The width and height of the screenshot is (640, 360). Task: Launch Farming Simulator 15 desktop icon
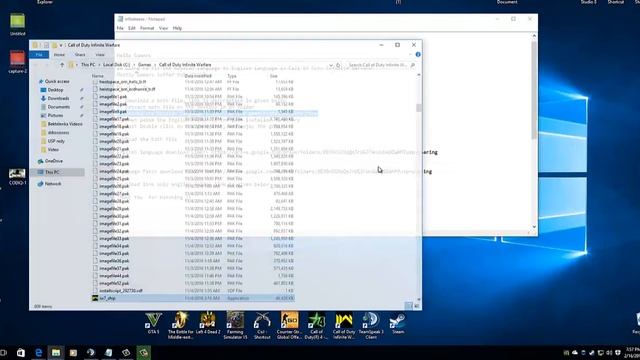235,325
